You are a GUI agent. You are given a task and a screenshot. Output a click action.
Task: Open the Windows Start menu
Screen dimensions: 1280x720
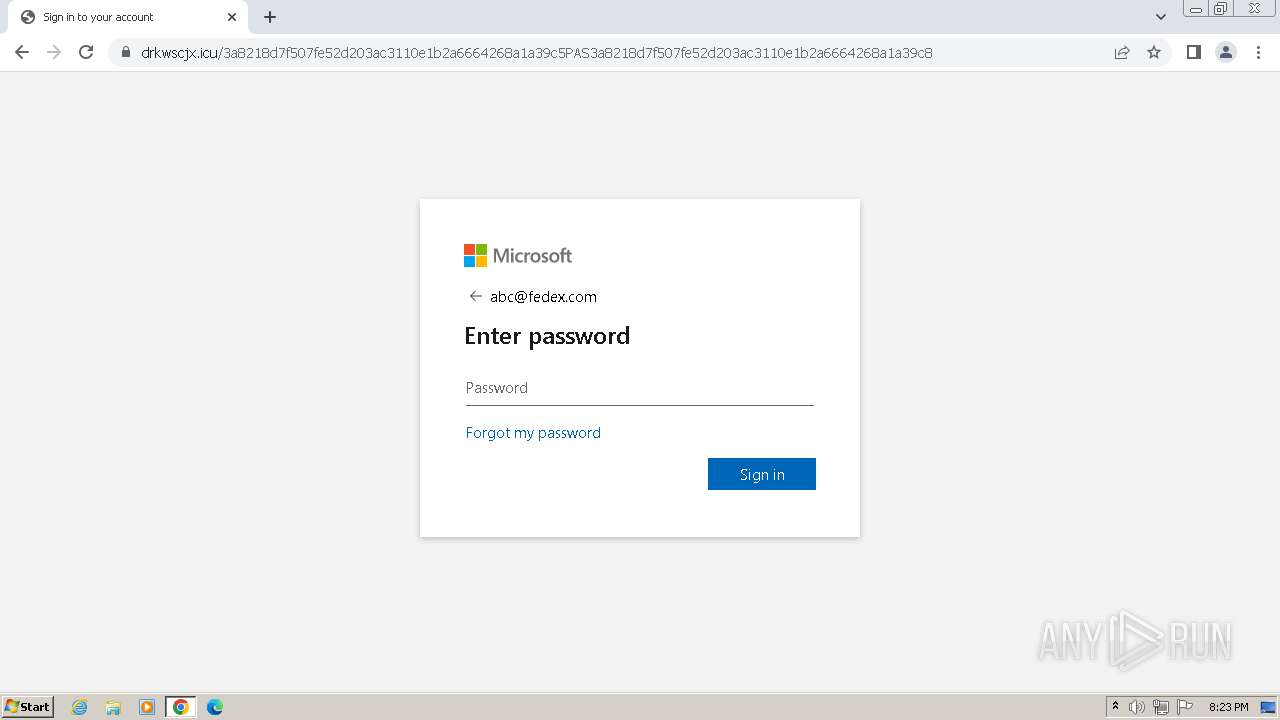28,707
